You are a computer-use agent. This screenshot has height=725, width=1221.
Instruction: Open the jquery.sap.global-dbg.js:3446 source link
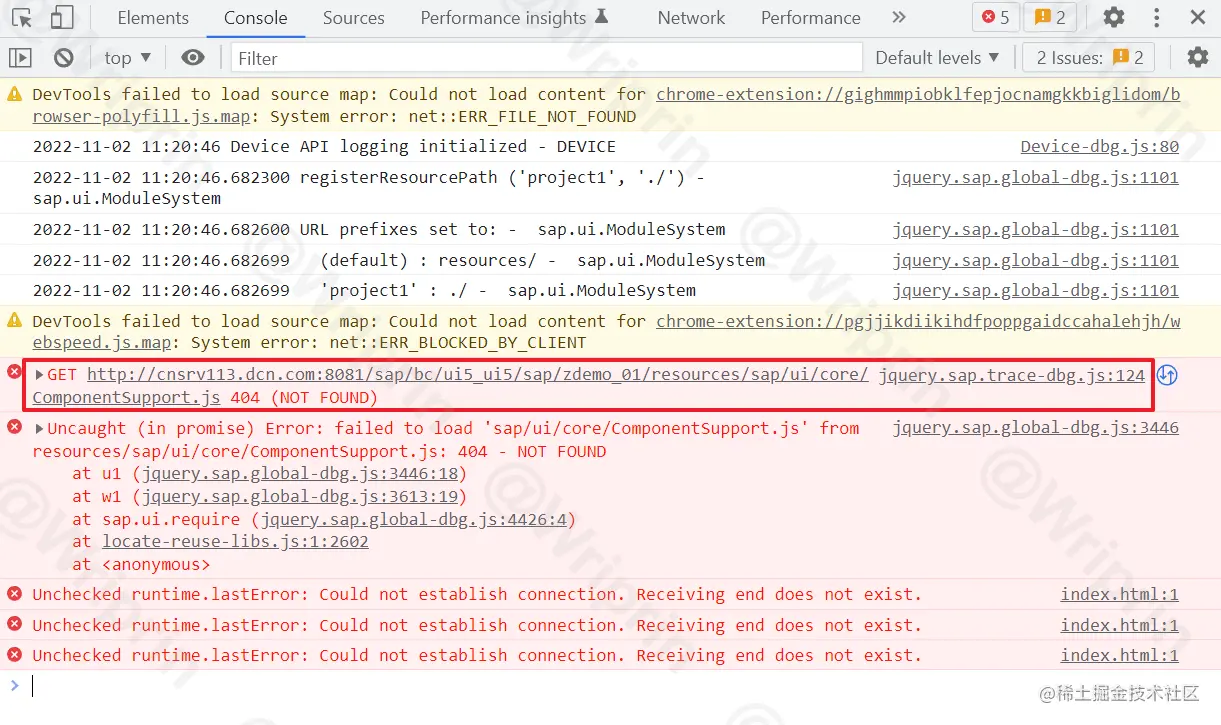point(1035,427)
